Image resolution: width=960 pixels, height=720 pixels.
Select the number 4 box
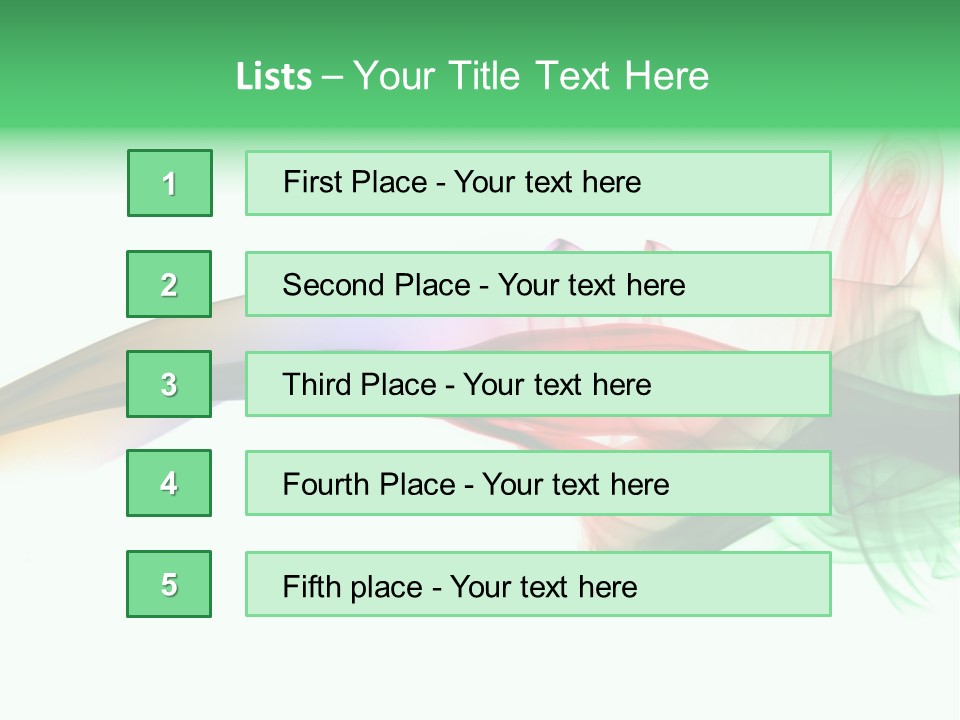pyautogui.click(x=169, y=483)
